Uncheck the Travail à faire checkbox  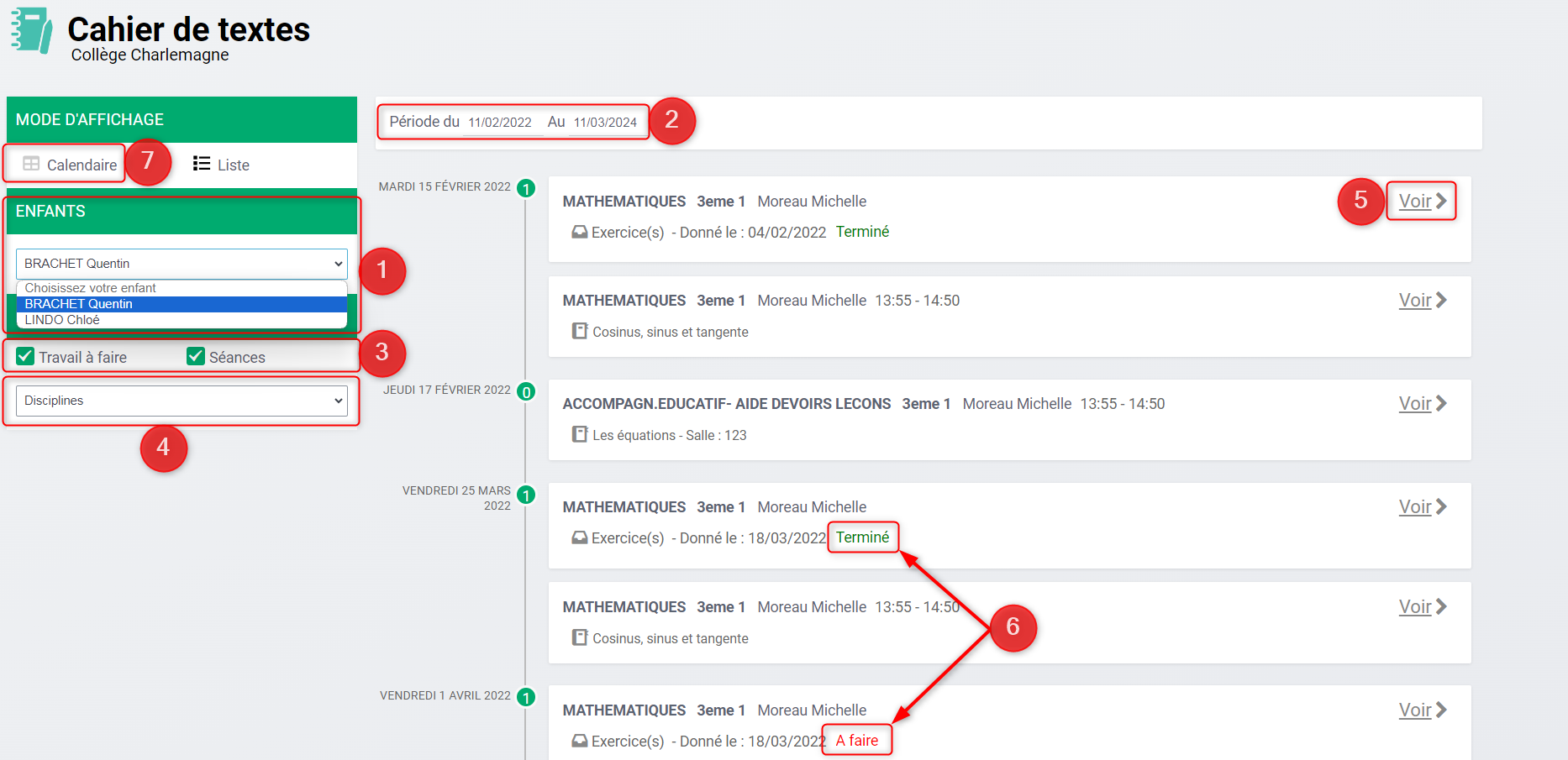click(x=25, y=356)
